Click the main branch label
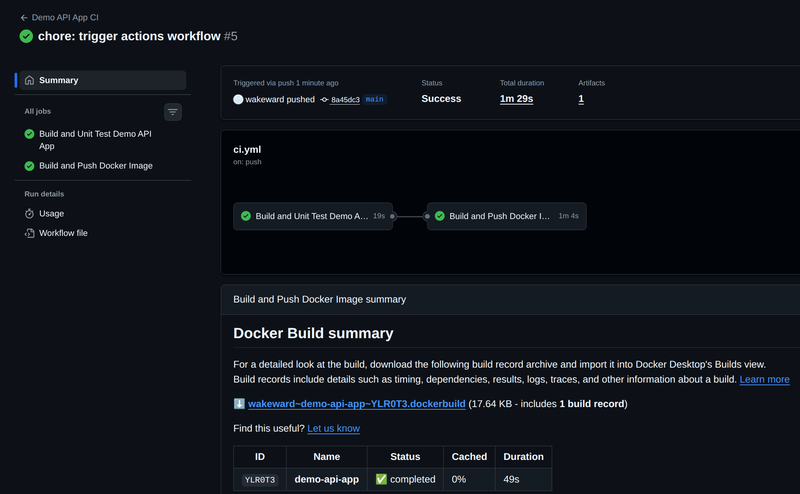 374,100
